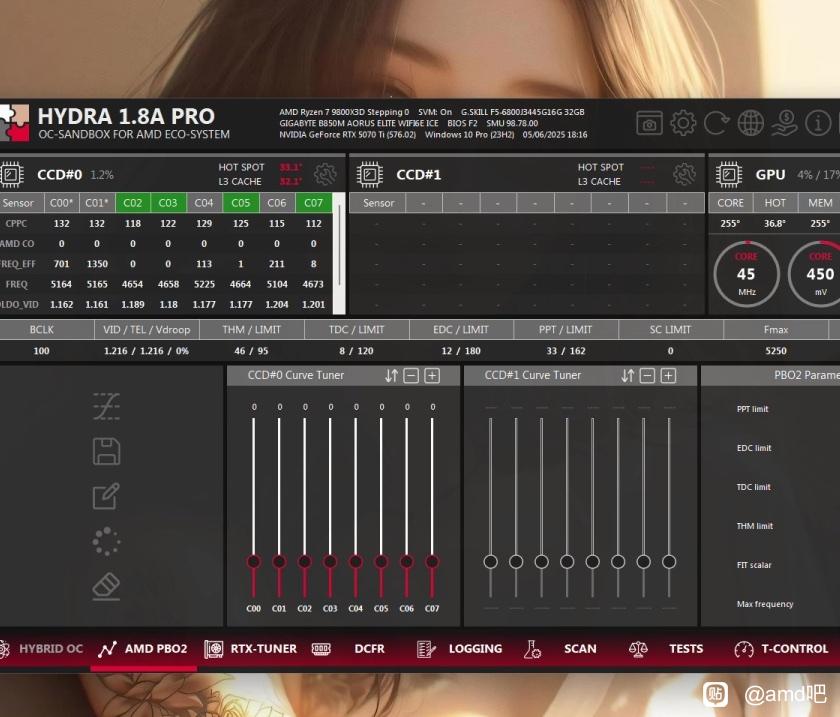Click the HYDRA puzzle logo
This screenshot has height=717, width=840.
(14, 123)
